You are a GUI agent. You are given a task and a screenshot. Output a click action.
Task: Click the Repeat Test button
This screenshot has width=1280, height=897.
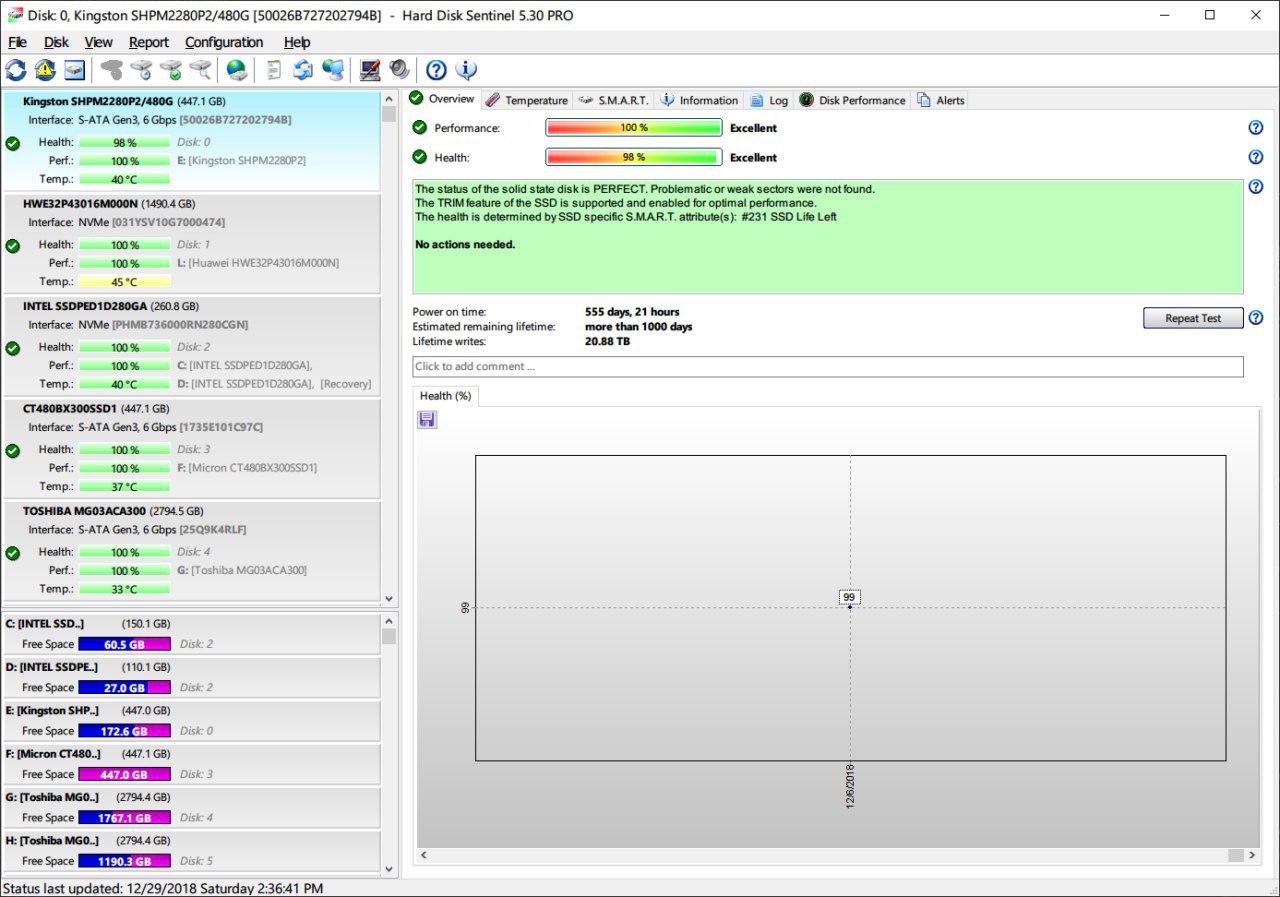1193,318
